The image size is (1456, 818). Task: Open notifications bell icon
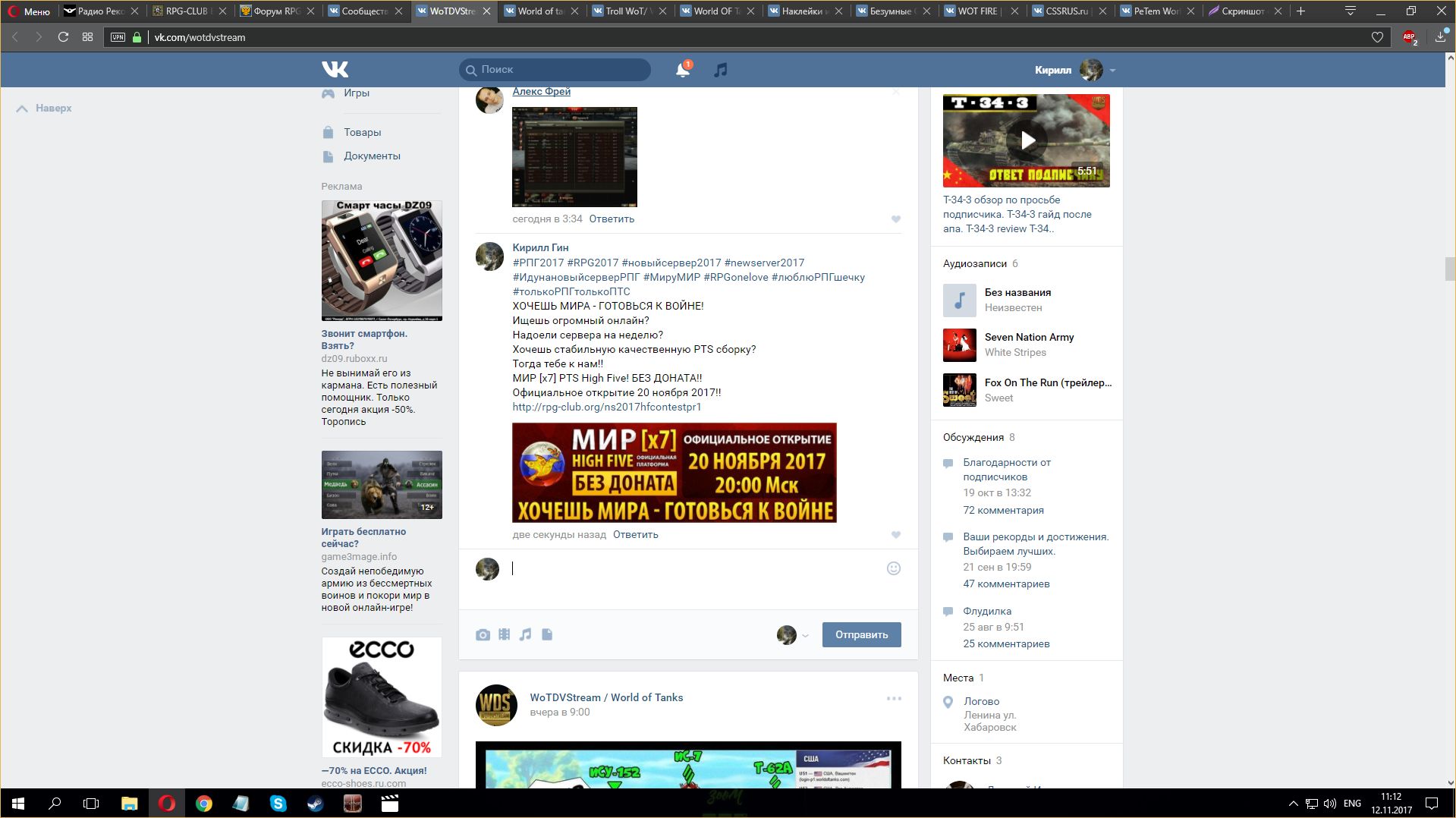point(682,70)
